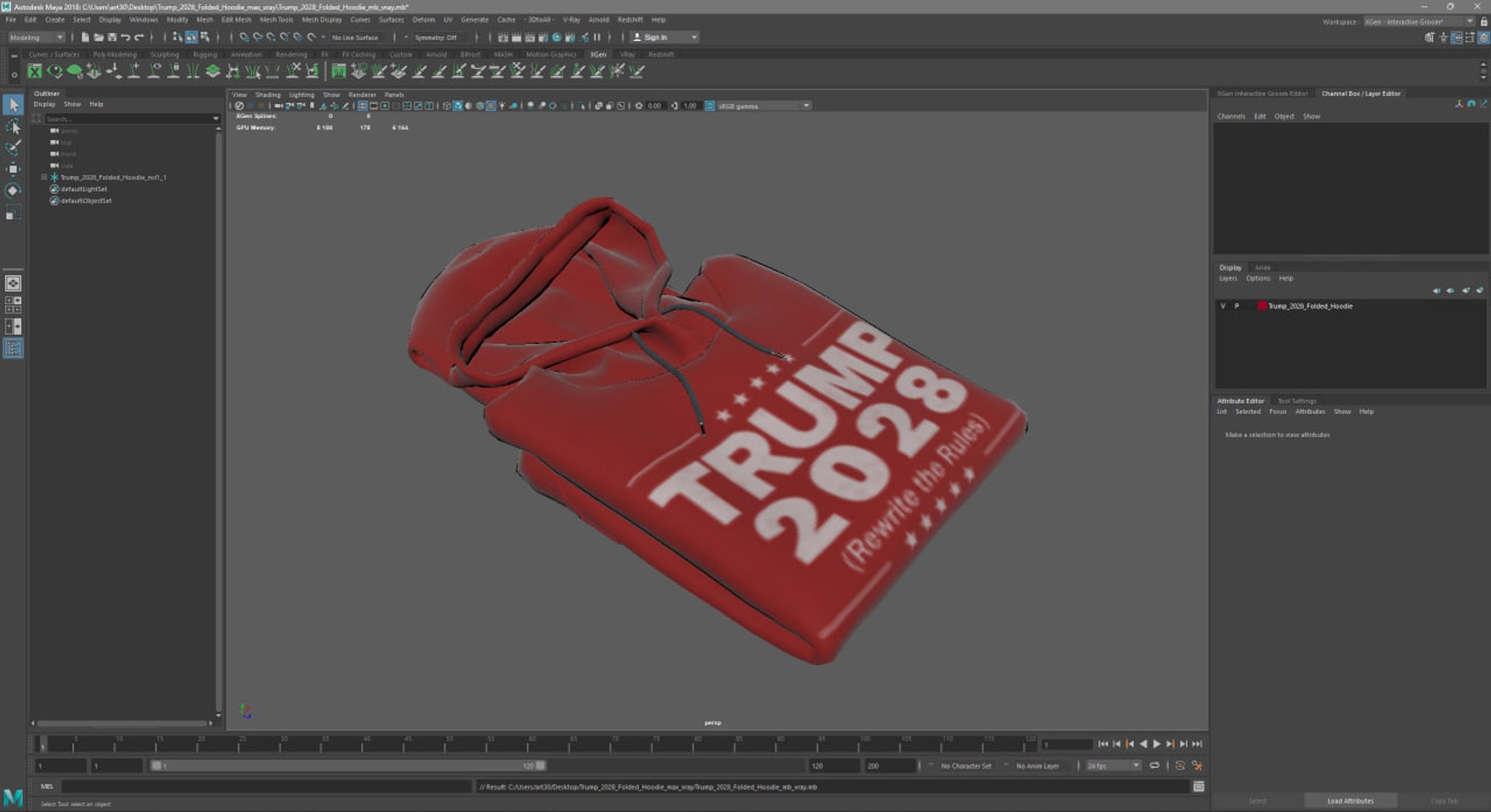
Task: Toggle visibility V on Trump_2028_Folded_Hoodie layer
Action: click(1222, 306)
